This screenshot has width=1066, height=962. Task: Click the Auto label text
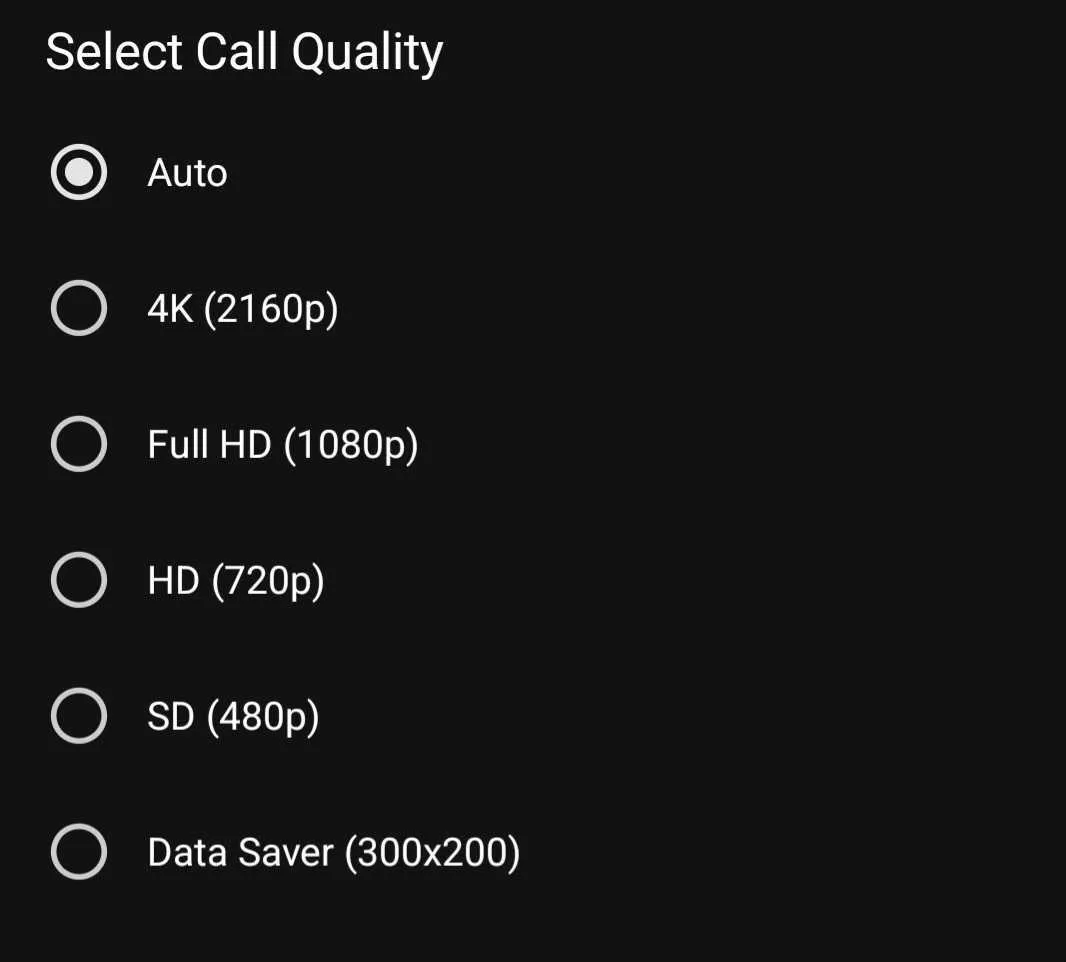tap(187, 172)
